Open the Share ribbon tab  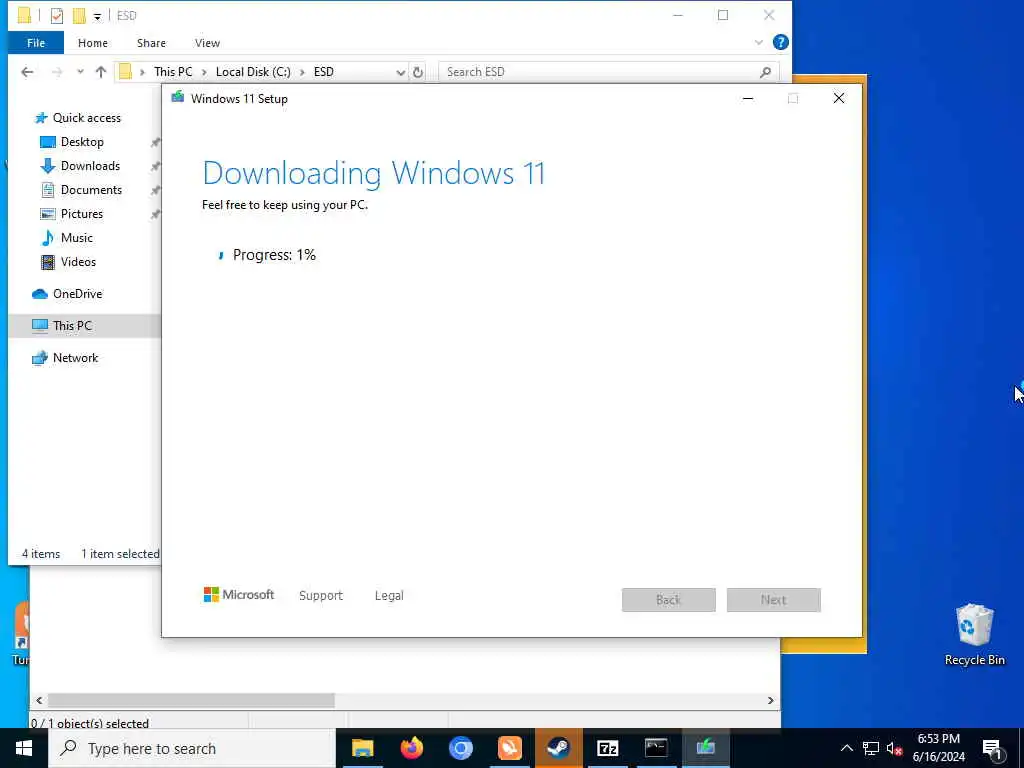tap(151, 43)
